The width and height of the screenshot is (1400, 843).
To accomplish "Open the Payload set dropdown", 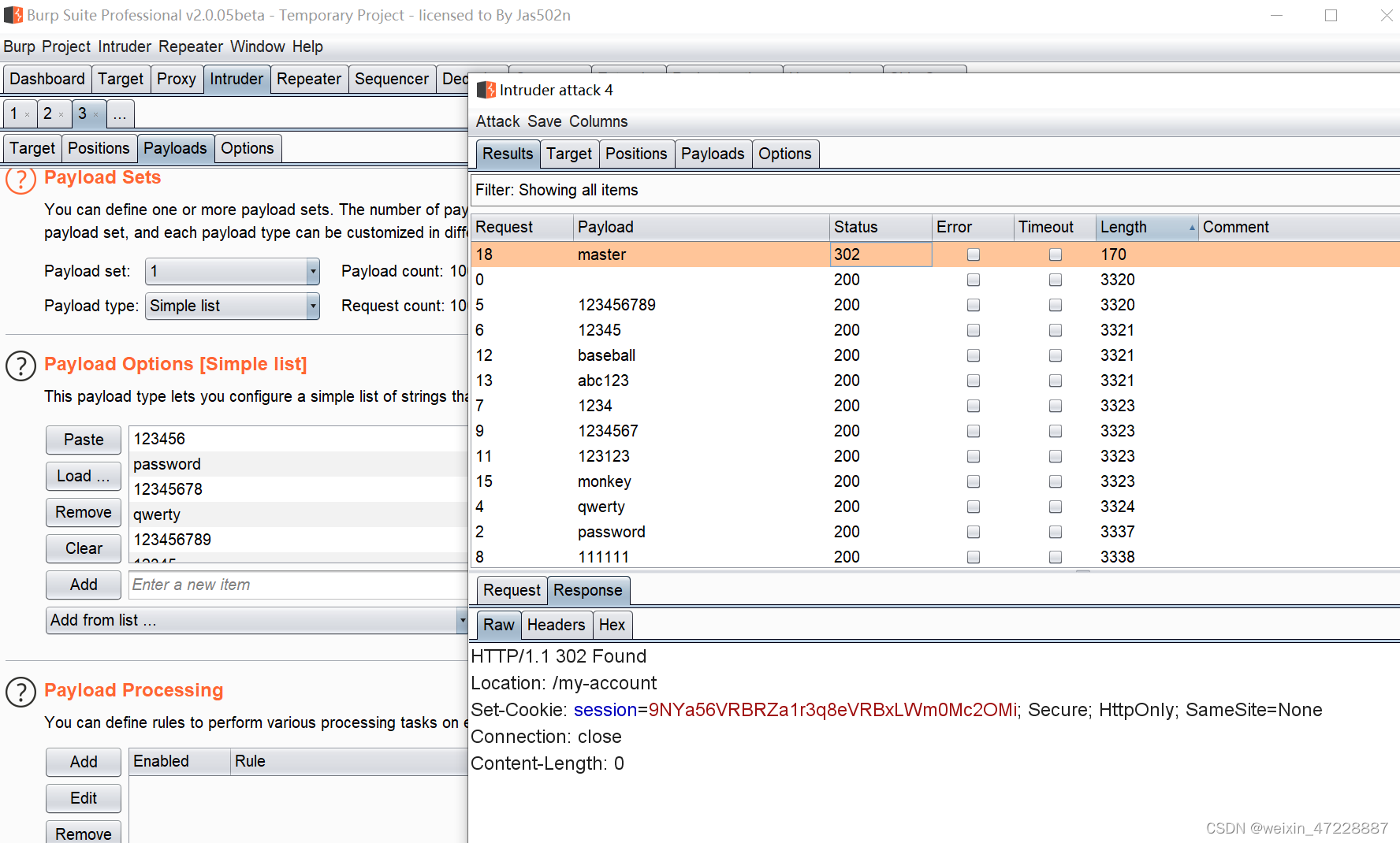I will click(233, 272).
